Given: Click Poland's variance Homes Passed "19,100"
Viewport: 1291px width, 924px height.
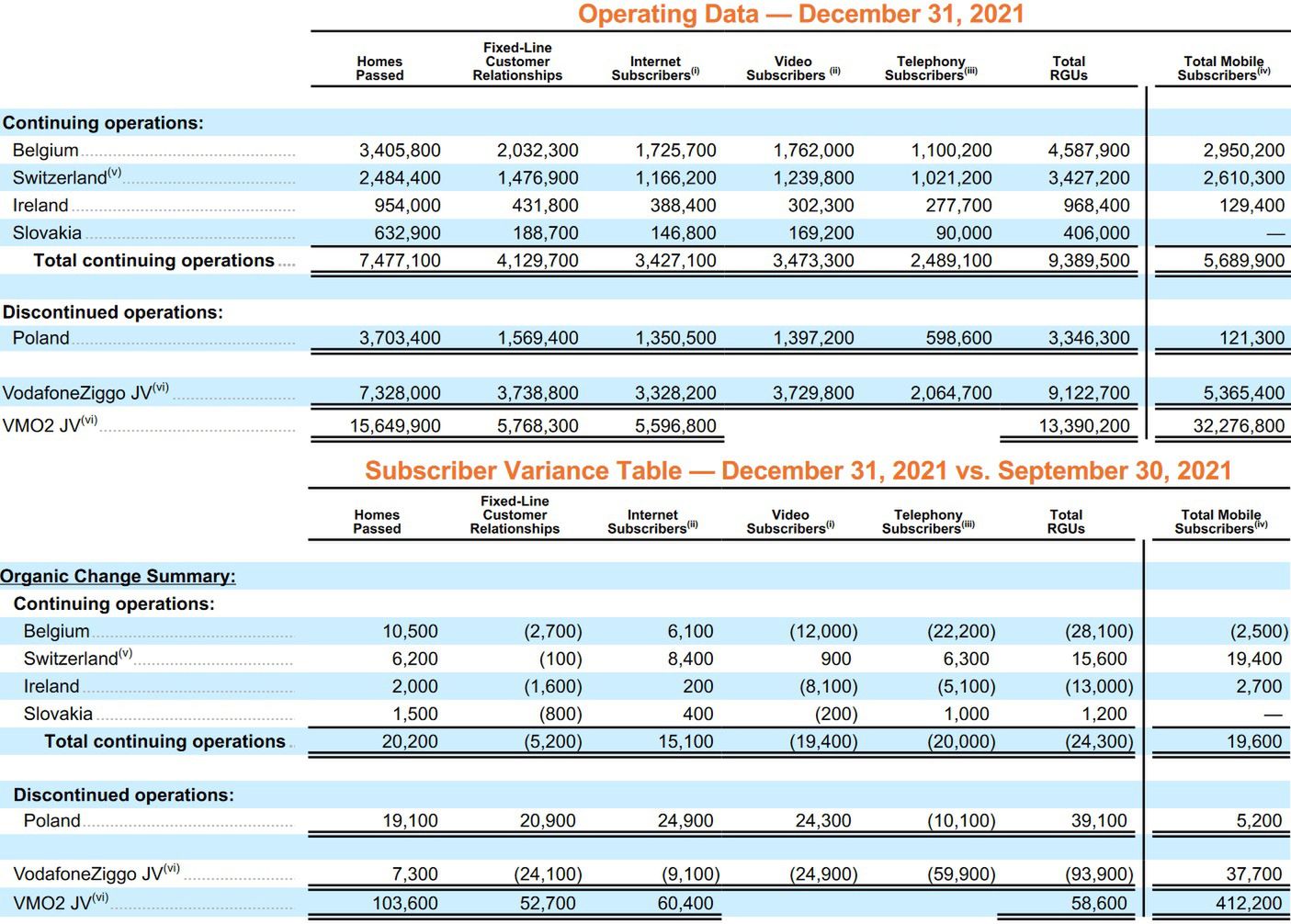Looking at the screenshot, I should pos(410,820).
